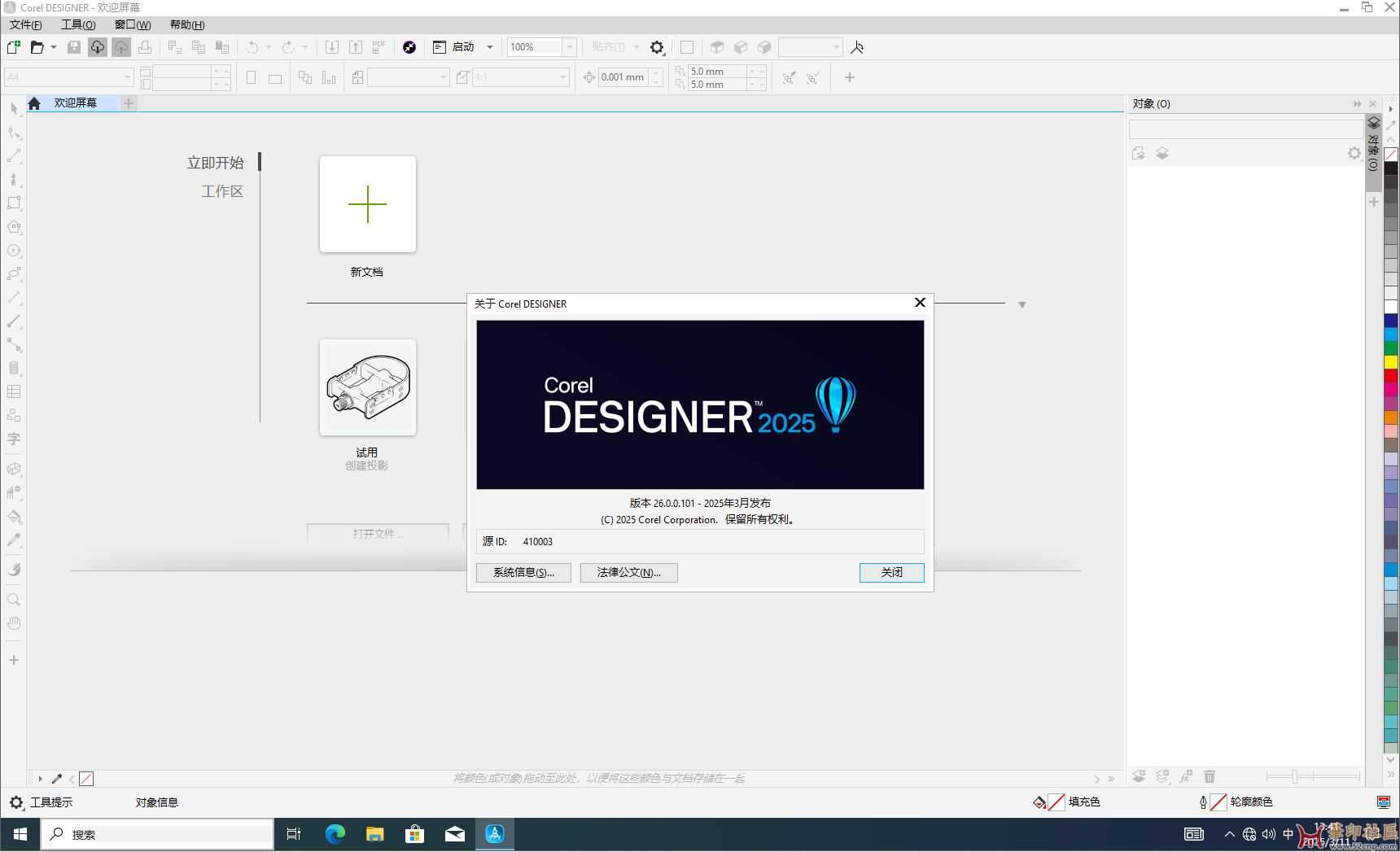Click the tool hints gear icon in status bar
Screen dimensions: 1400x852
[x=16, y=802]
